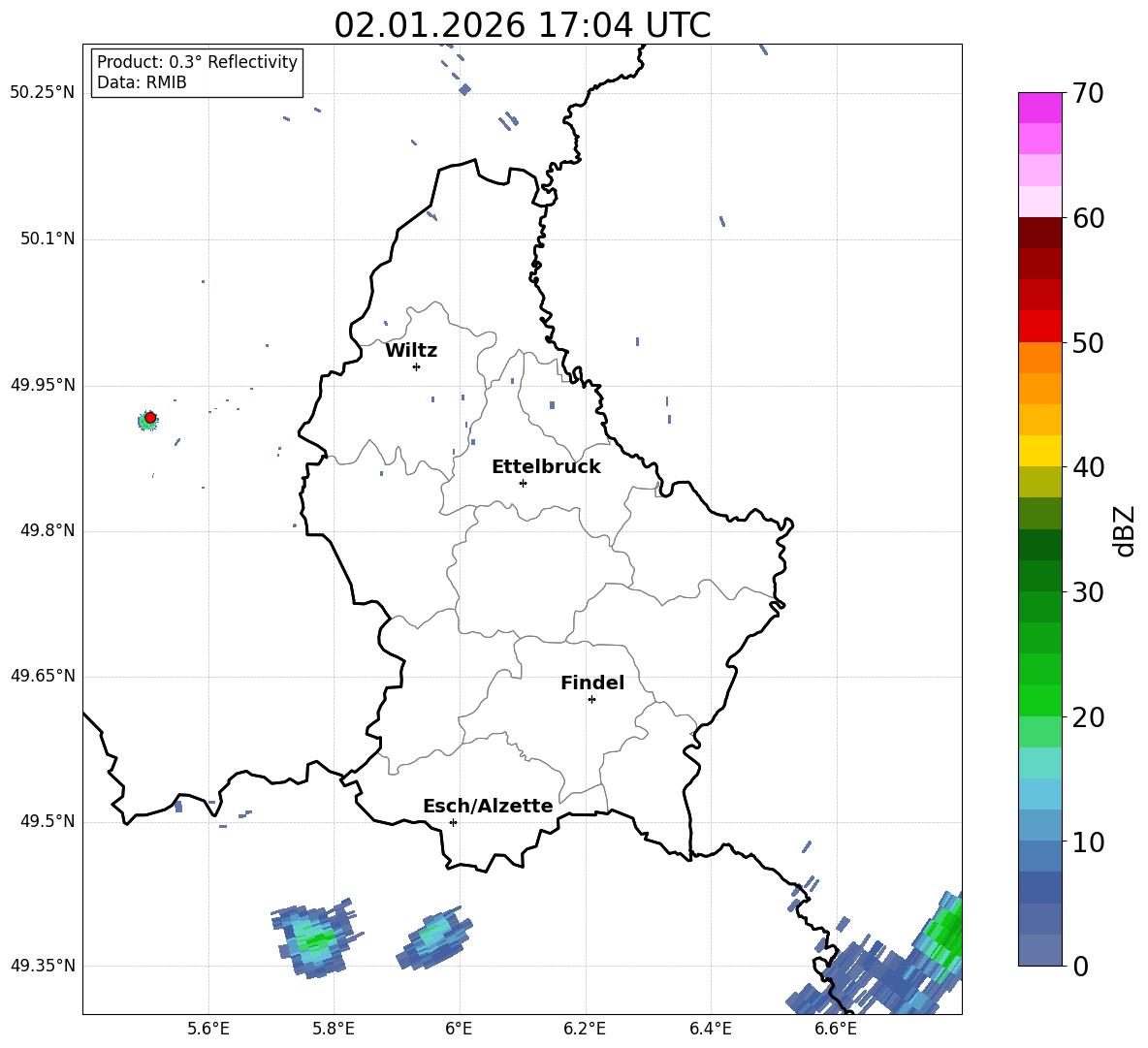Screen dimensions: 1148x1048
Task: Click the latitude label 49.65°N
Action: pos(43,676)
